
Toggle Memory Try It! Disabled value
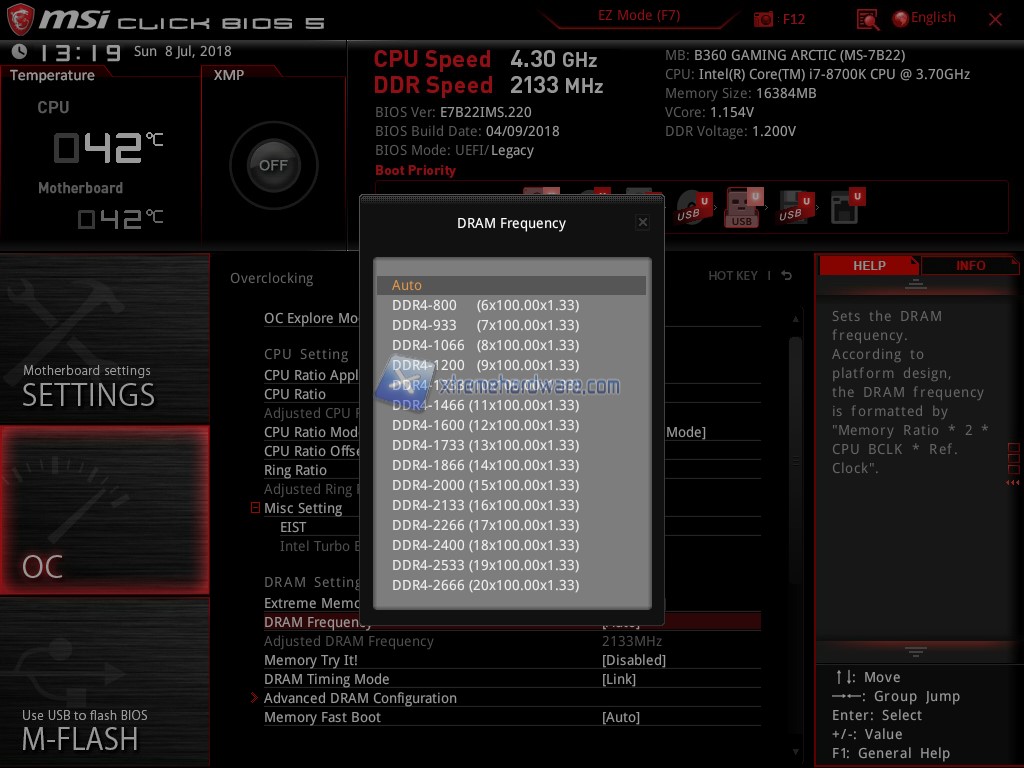[x=633, y=660]
